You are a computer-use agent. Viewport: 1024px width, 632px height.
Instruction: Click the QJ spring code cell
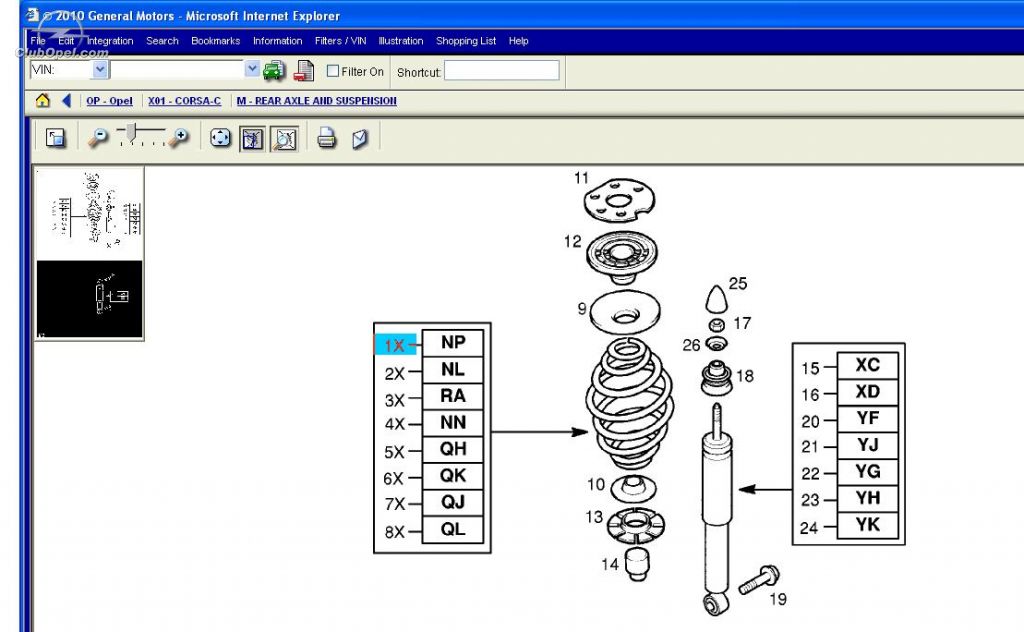pos(453,502)
